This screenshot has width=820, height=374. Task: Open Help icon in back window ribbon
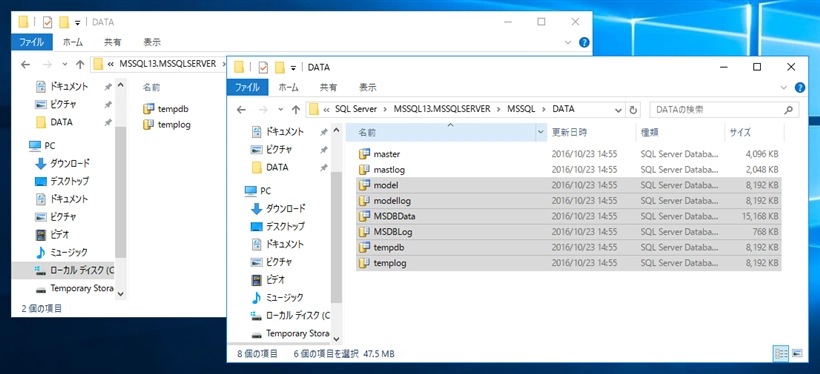point(584,42)
